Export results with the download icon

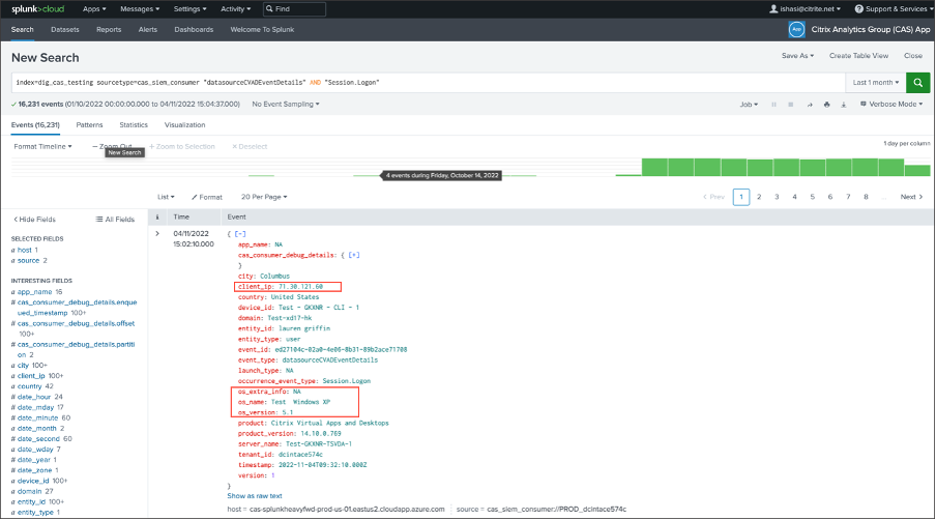tap(843, 104)
